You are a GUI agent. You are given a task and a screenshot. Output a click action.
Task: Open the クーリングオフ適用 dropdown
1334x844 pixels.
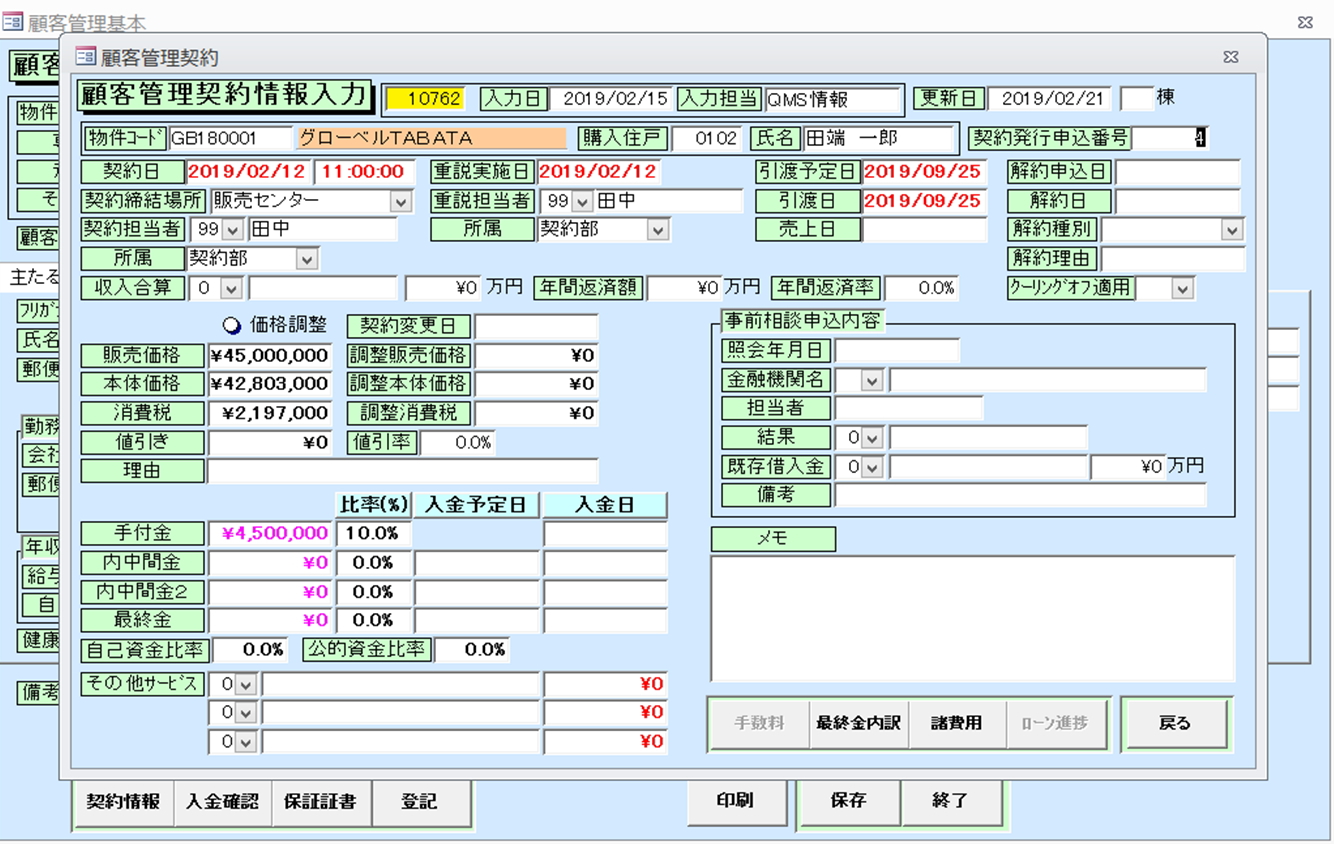1183,288
